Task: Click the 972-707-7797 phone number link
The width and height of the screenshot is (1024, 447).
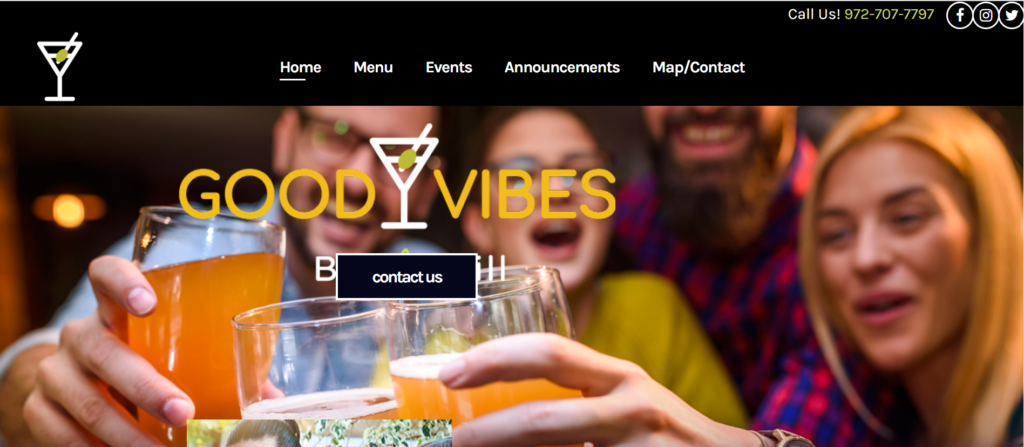Action: [x=889, y=14]
